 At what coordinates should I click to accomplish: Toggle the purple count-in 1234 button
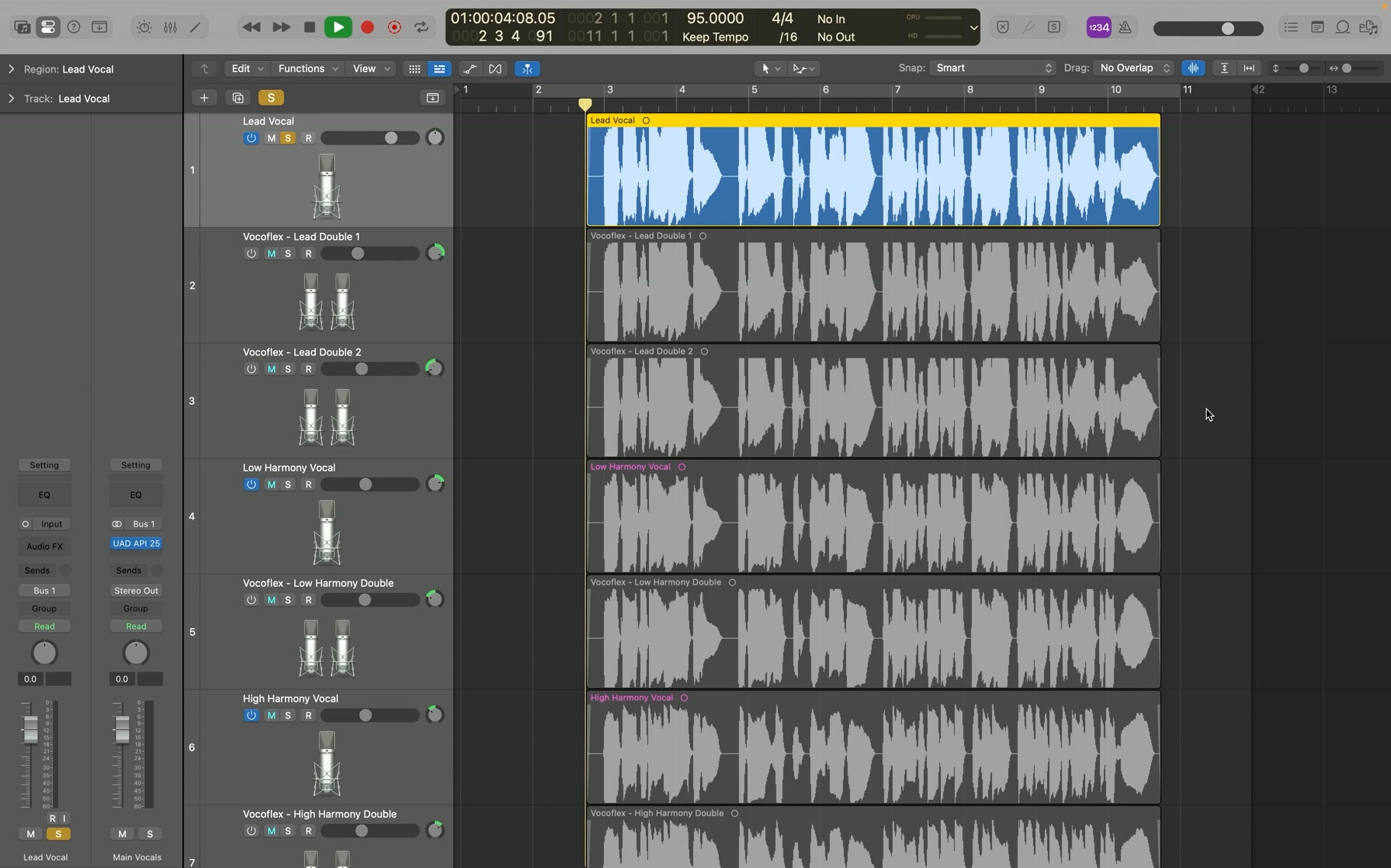[x=1098, y=28]
